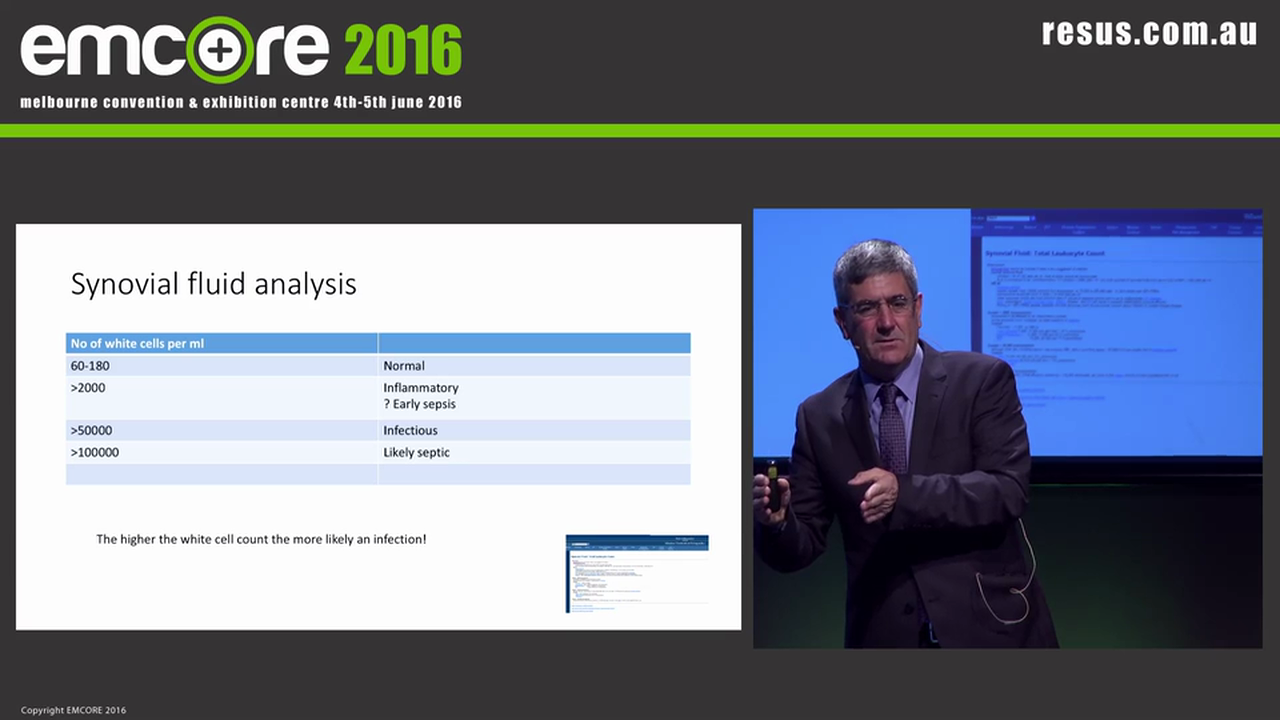Click the EMCORE 2016 logo

pyautogui.click(x=240, y=50)
